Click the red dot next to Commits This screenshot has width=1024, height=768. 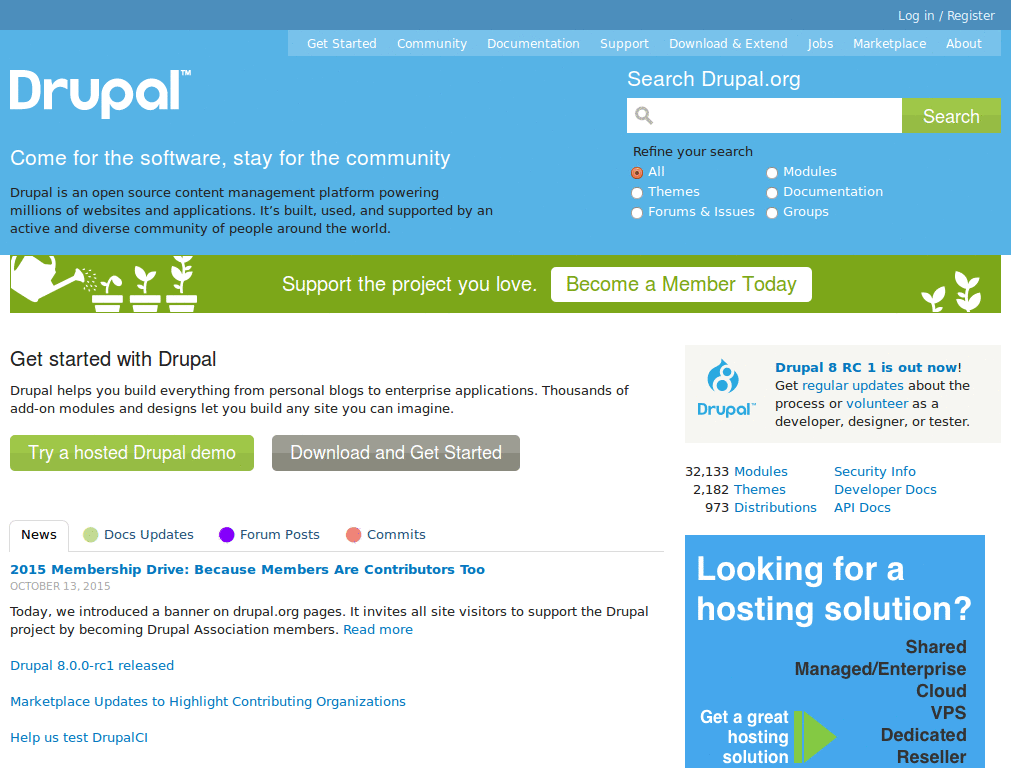click(x=353, y=534)
